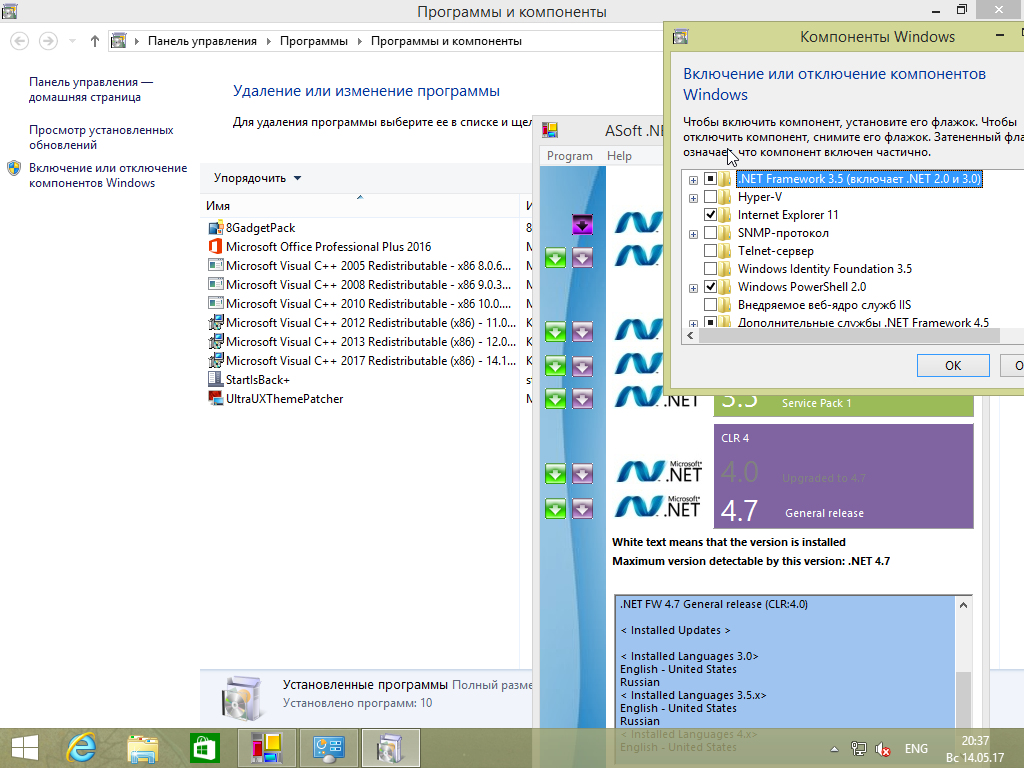
Task: Click OK in Компоненты Windows dialog
Action: point(953,366)
